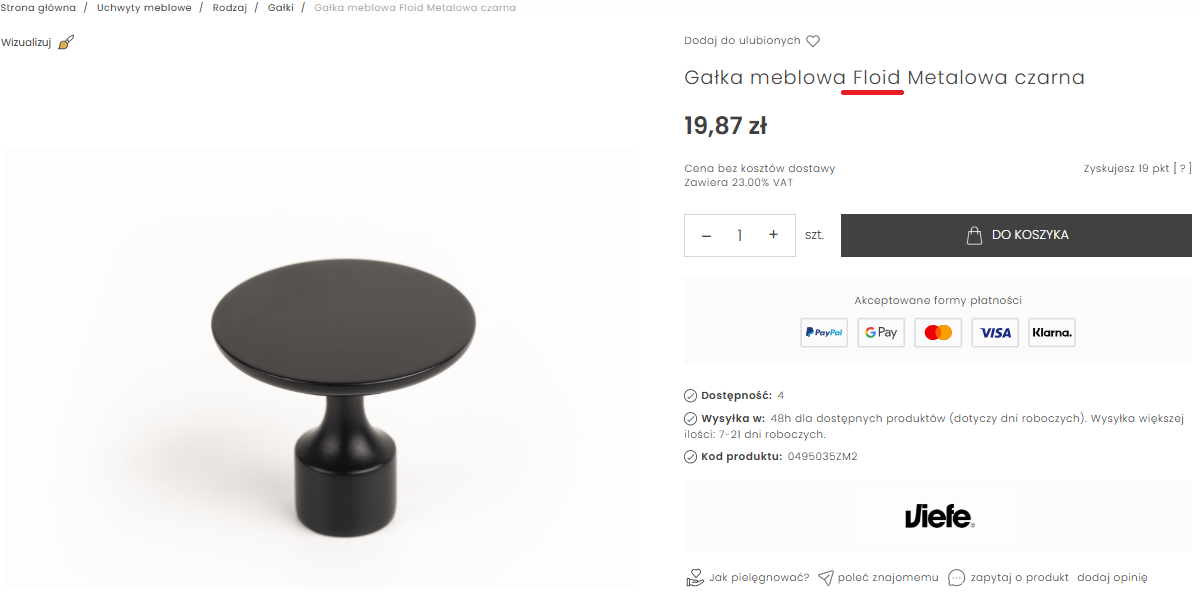Decrease quantity with minus button

(x=706, y=236)
